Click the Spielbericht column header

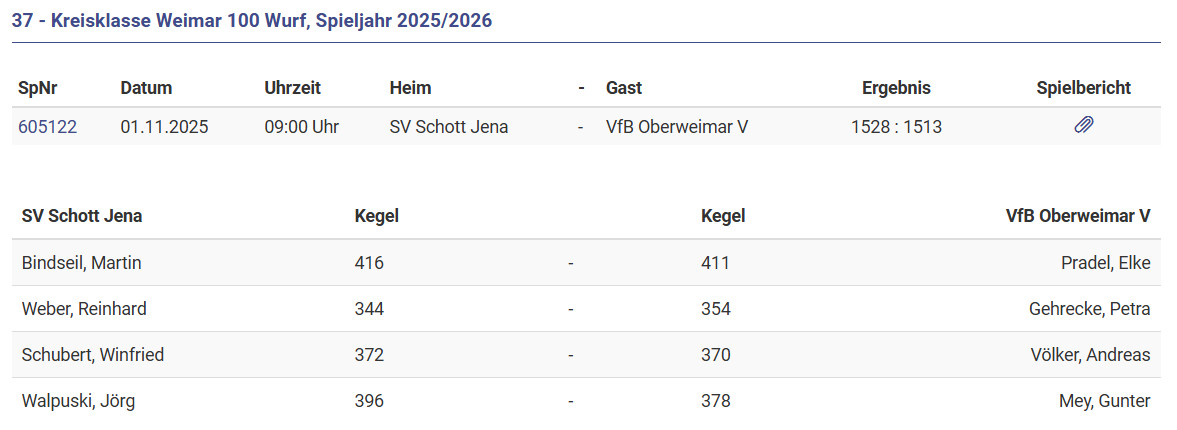click(x=1083, y=88)
